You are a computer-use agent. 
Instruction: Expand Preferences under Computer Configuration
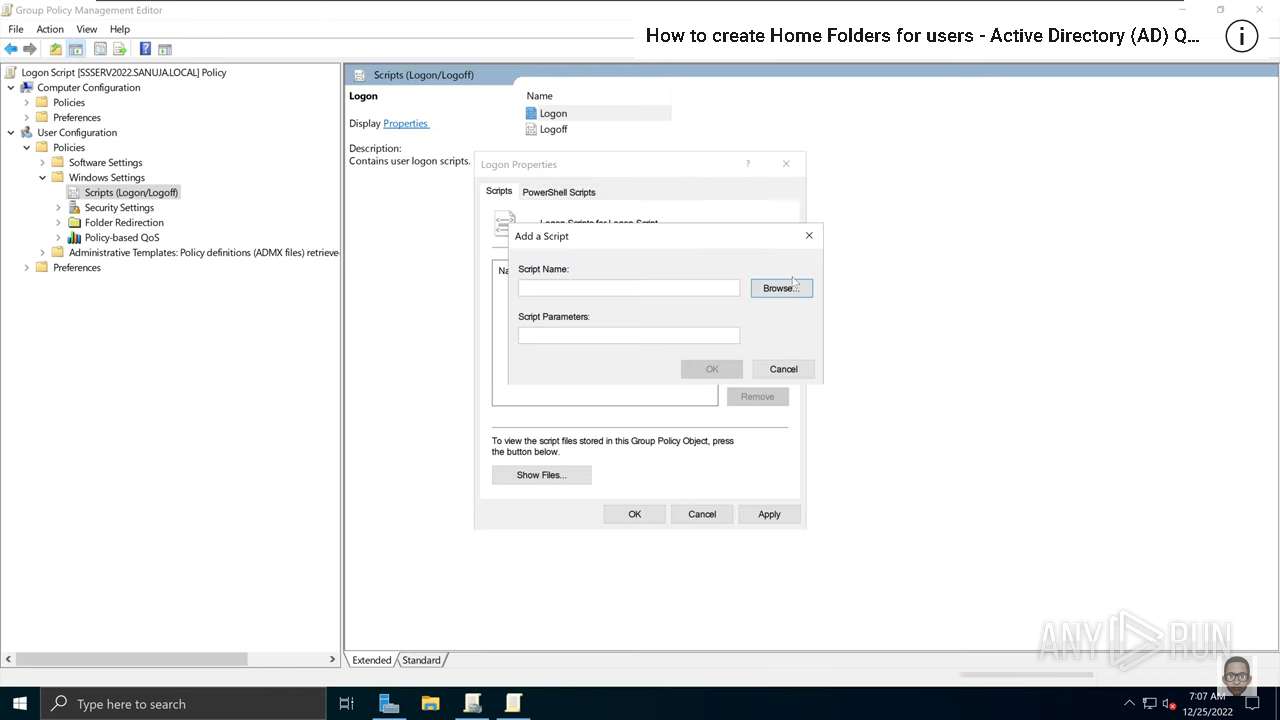tap(27, 117)
